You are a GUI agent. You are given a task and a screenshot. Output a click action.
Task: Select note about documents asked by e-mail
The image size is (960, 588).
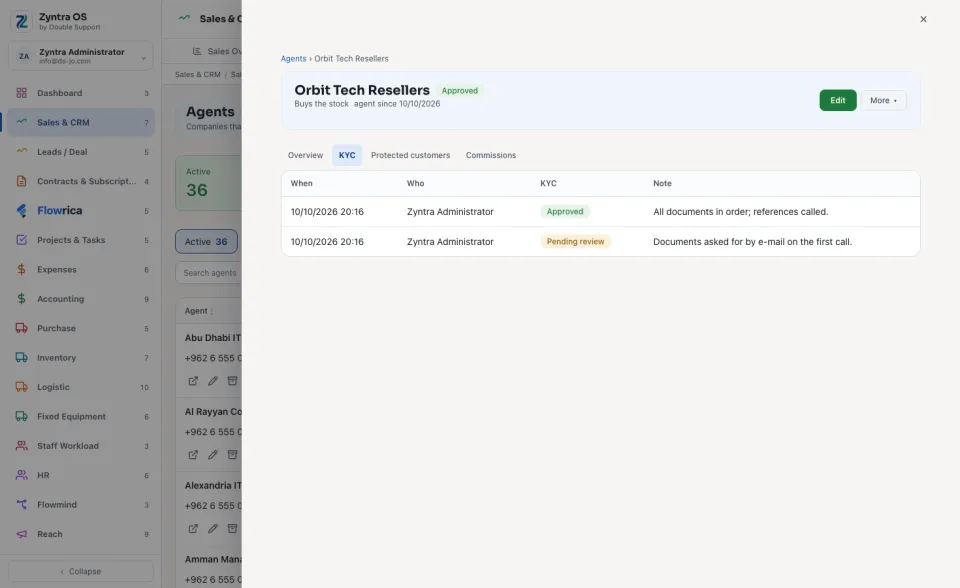(x=752, y=242)
